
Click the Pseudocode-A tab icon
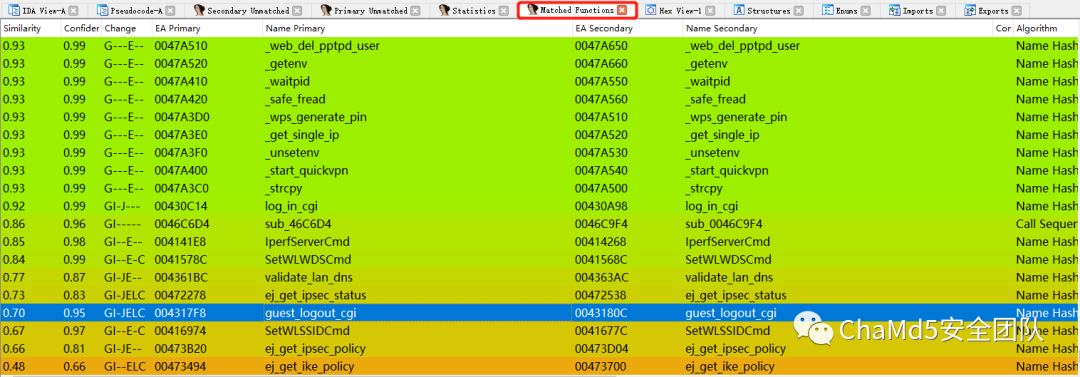pos(102,10)
